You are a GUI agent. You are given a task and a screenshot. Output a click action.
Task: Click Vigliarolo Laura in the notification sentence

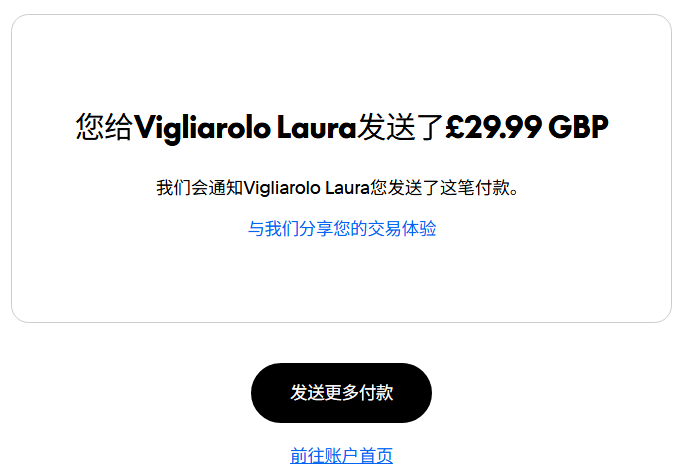coord(307,188)
